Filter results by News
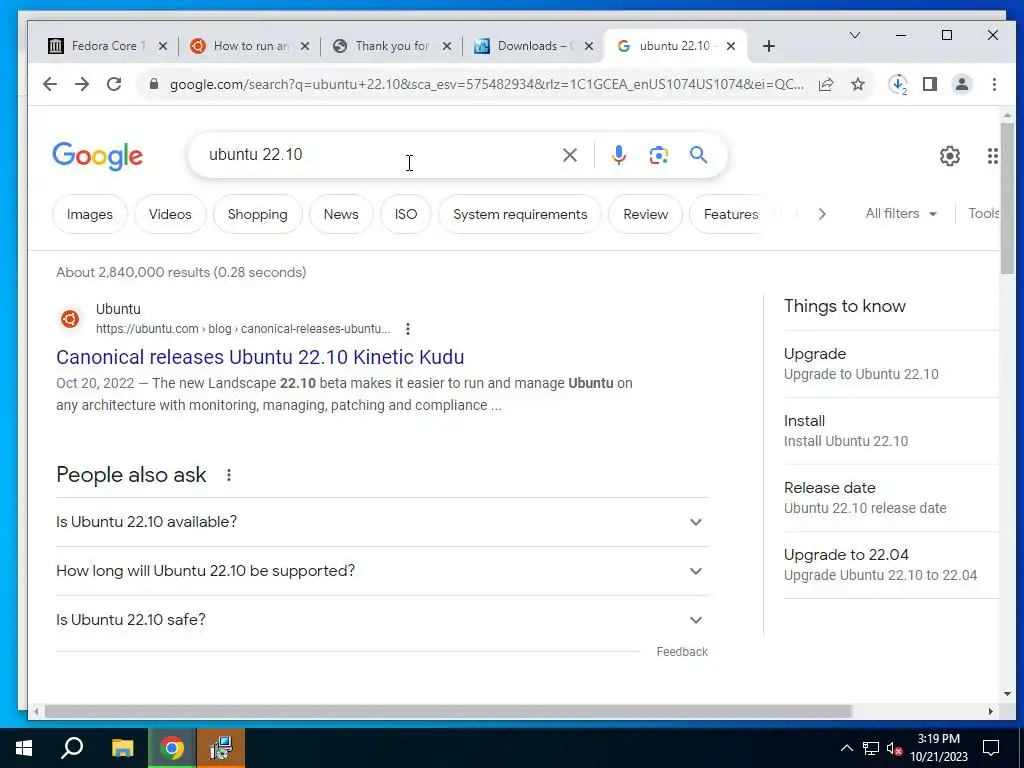1024x768 pixels. 341,214
